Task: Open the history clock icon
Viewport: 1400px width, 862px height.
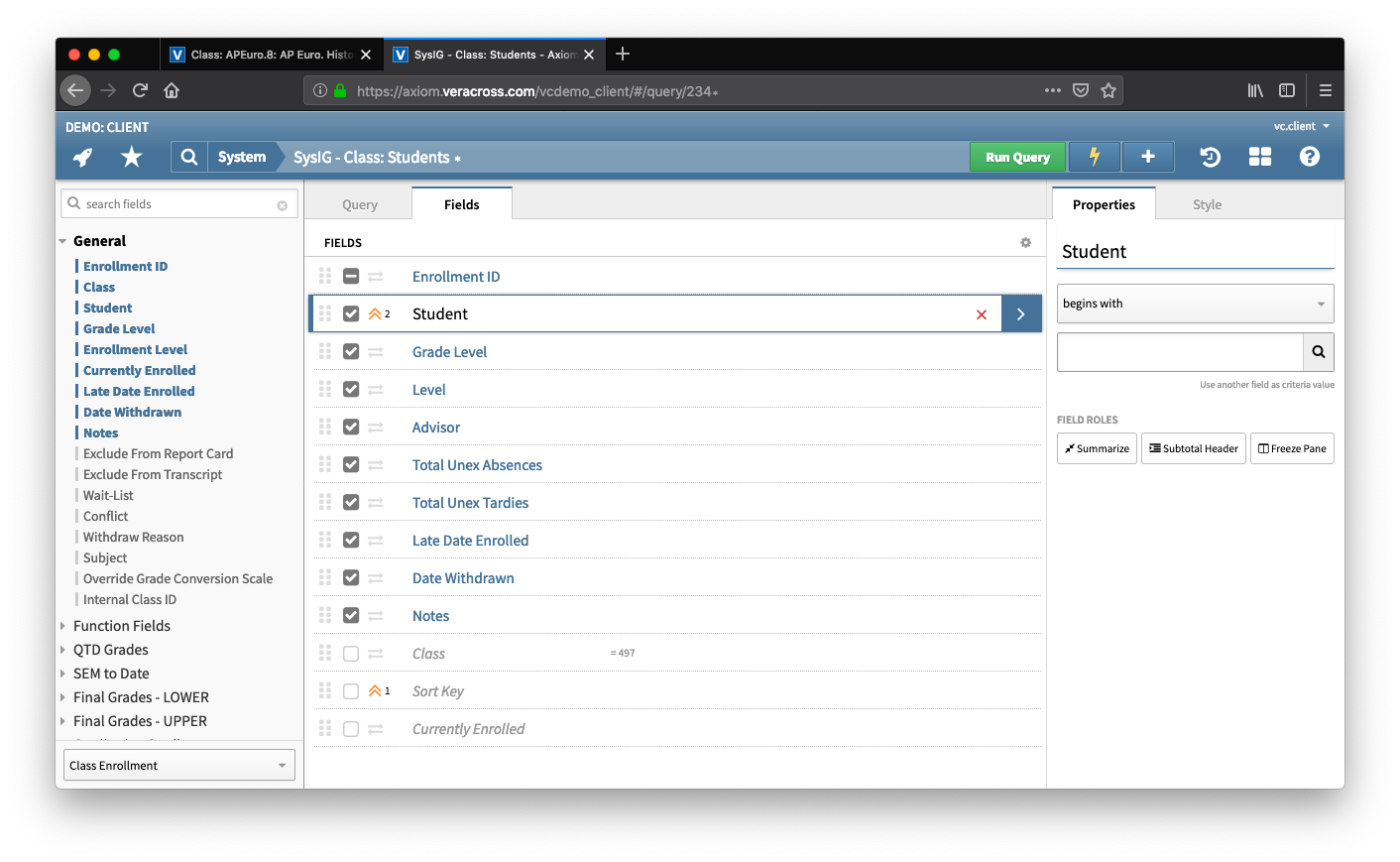Action: (x=1210, y=157)
